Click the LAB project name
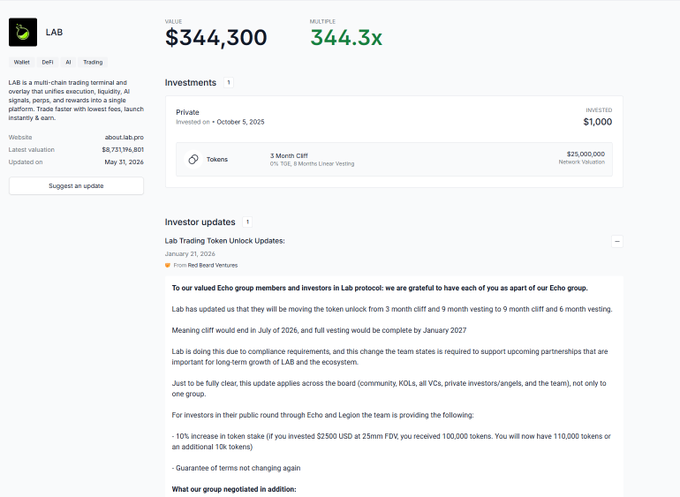Screen dimensions: 680x497 click(x=54, y=33)
